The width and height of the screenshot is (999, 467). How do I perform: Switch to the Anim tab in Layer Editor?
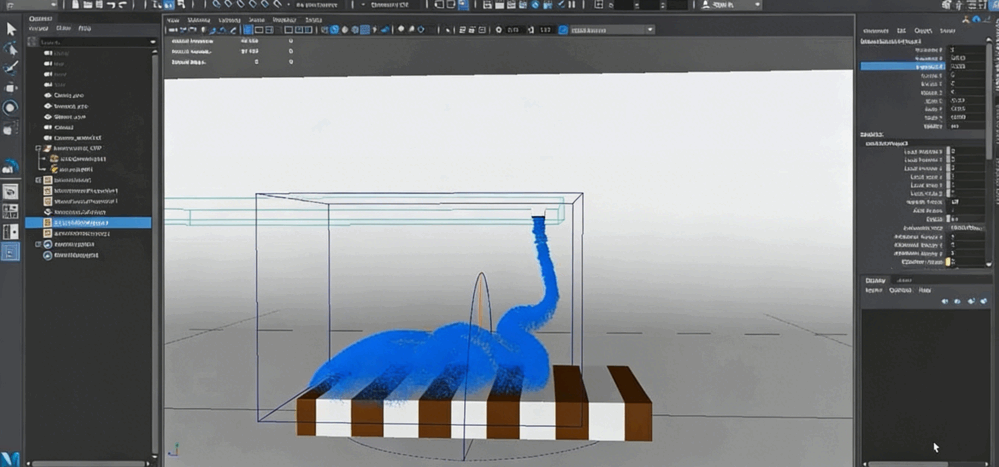[904, 280]
